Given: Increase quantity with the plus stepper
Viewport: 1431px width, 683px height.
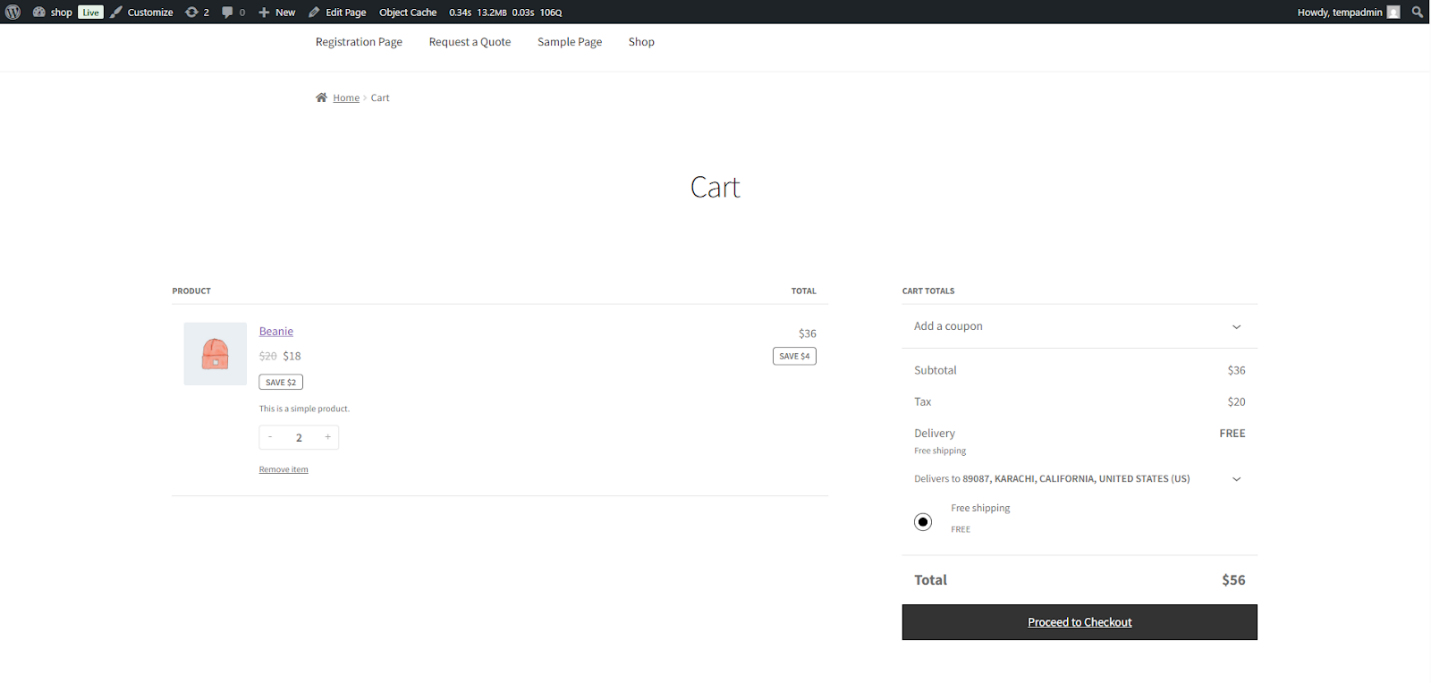Looking at the screenshot, I should (326, 437).
